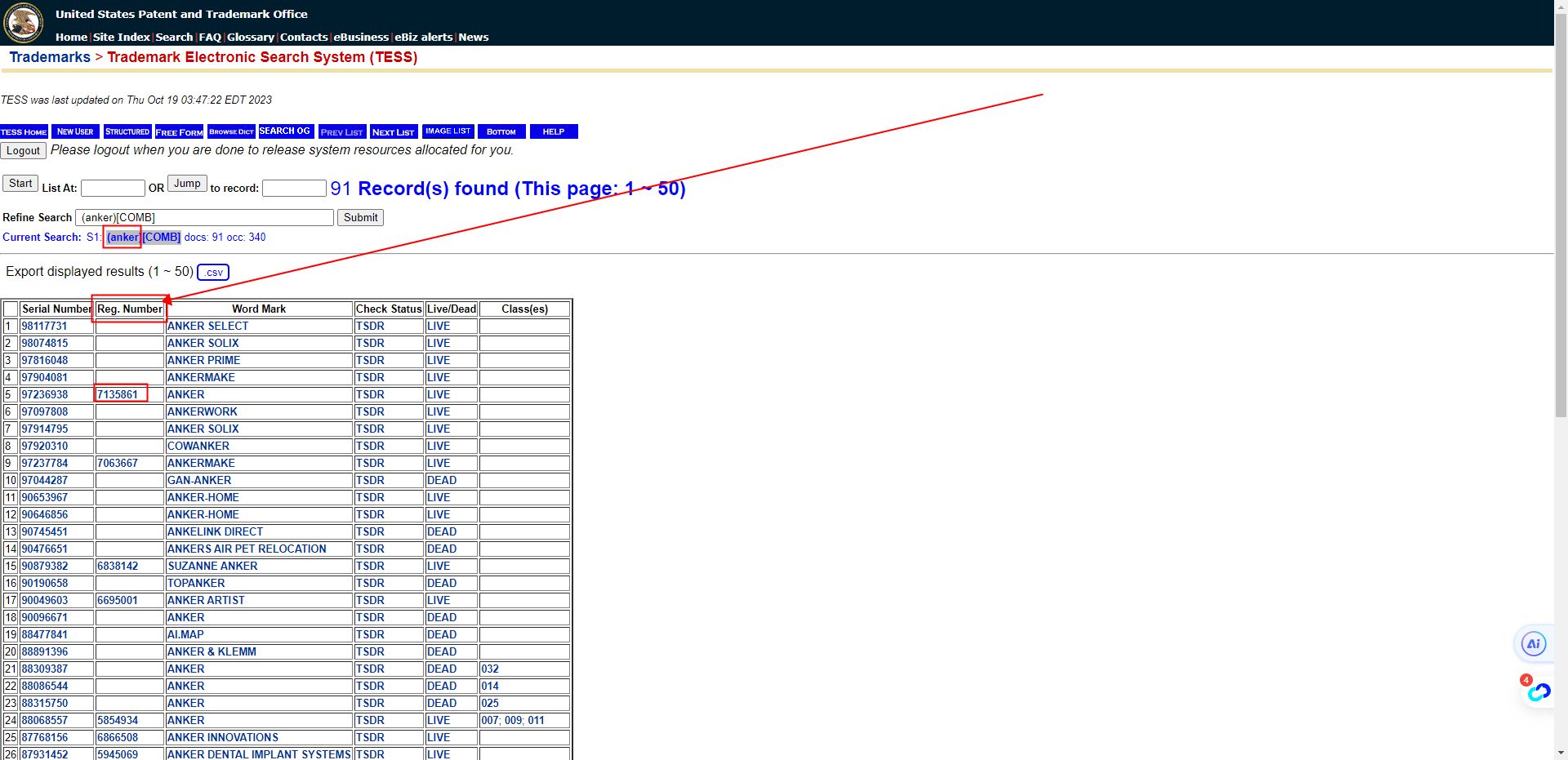Open the ANKER SOLIX mark for serial 98074815
The height and width of the screenshot is (760, 1568).
203,344
